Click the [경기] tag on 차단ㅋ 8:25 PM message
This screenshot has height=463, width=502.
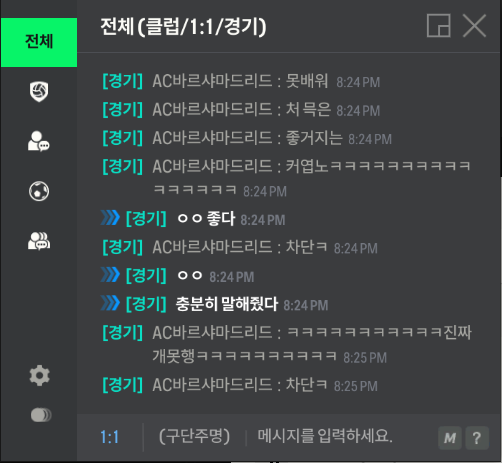click(x=123, y=385)
